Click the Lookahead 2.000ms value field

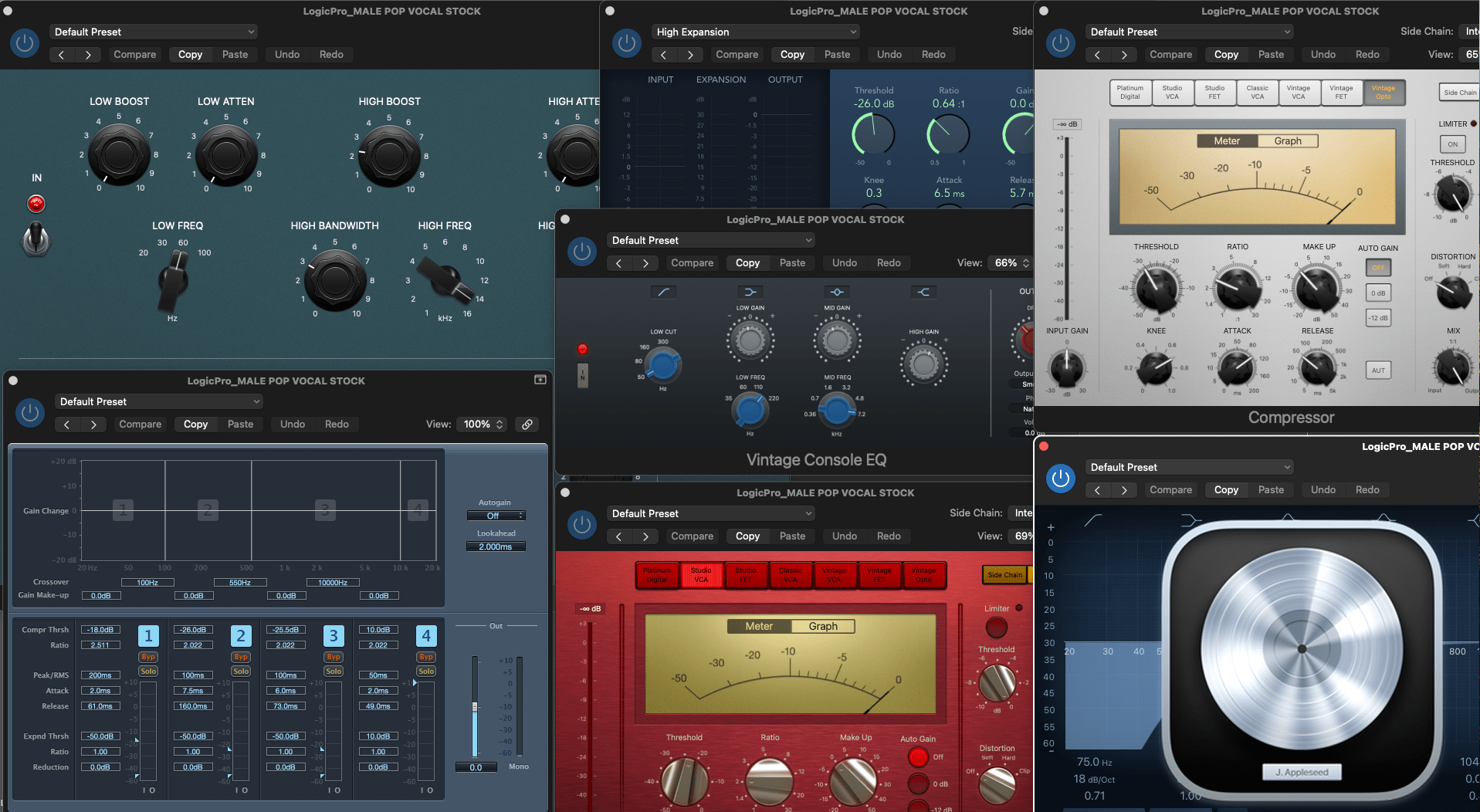[x=496, y=547]
